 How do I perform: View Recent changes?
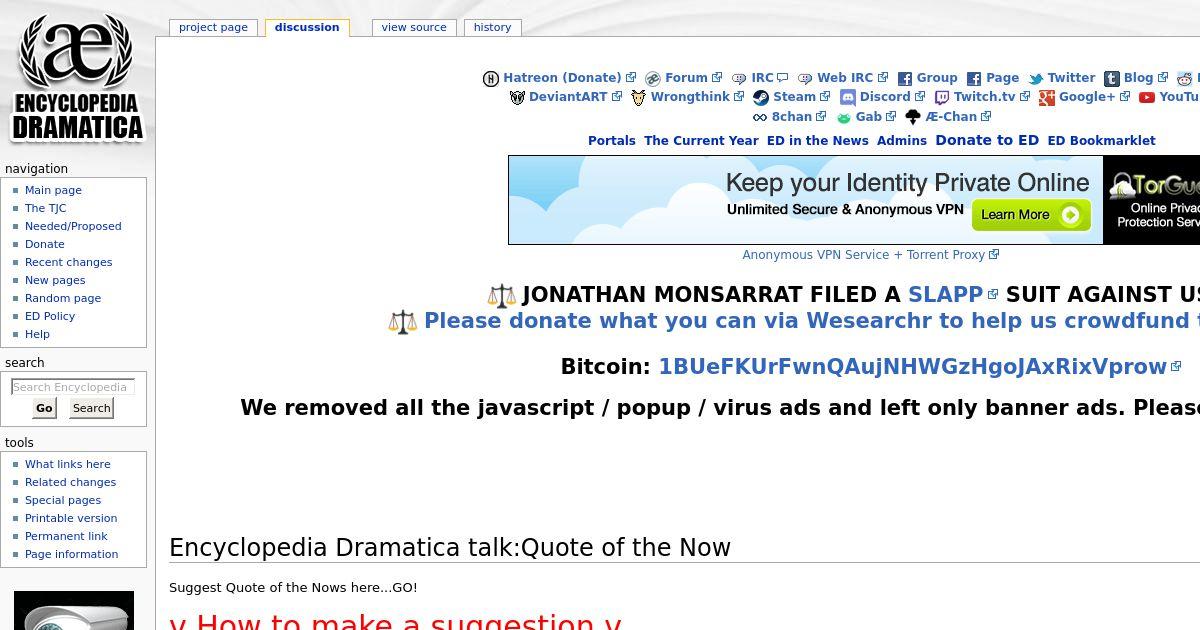[x=68, y=262]
